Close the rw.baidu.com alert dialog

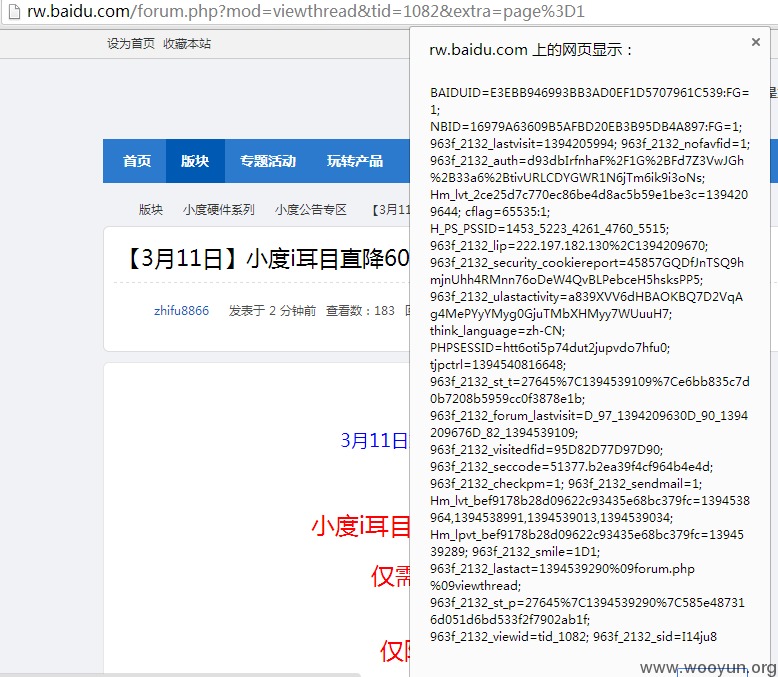pyautogui.click(x=756, y=42)
